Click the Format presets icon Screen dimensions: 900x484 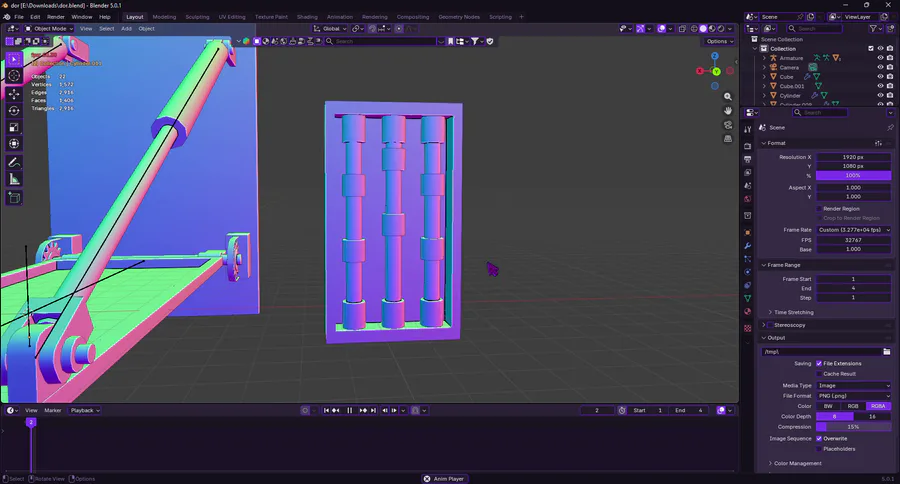(x=878, y=143)
